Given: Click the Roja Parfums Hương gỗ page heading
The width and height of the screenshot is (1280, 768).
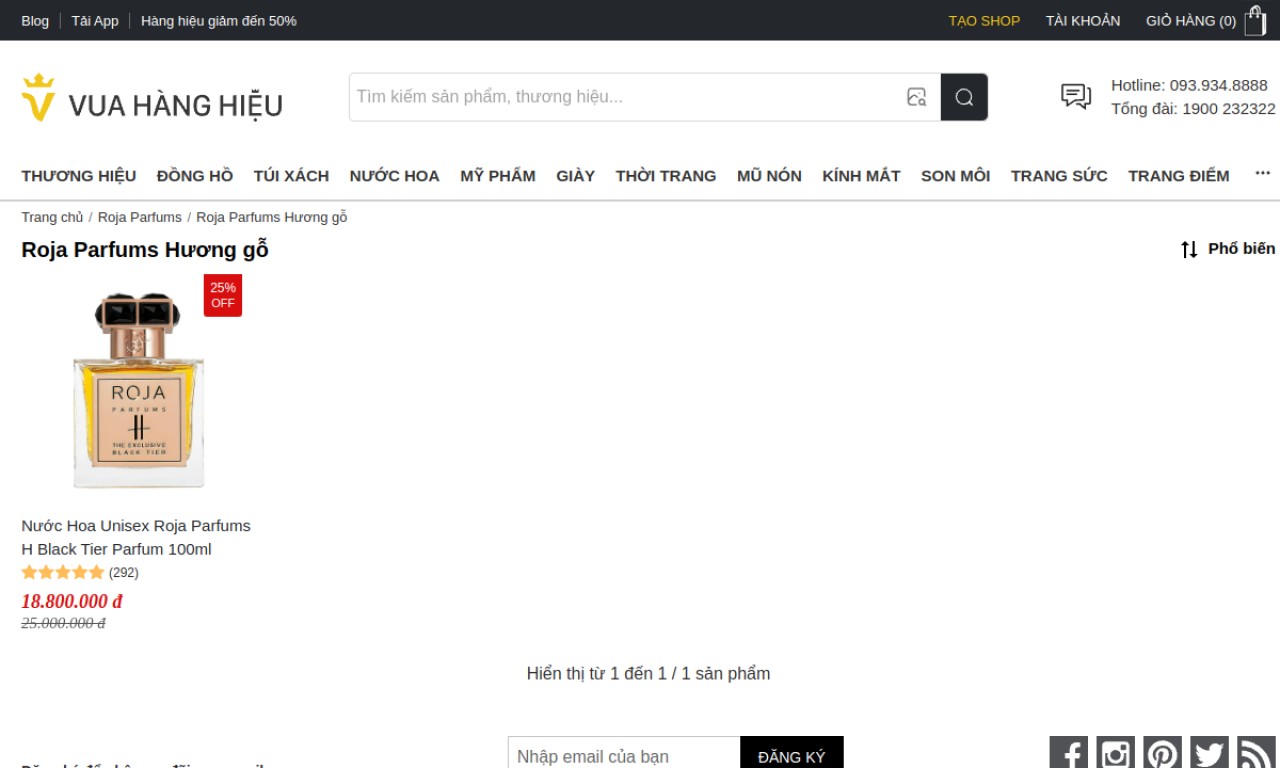Looking at the screenshot, I should point(145,250).
